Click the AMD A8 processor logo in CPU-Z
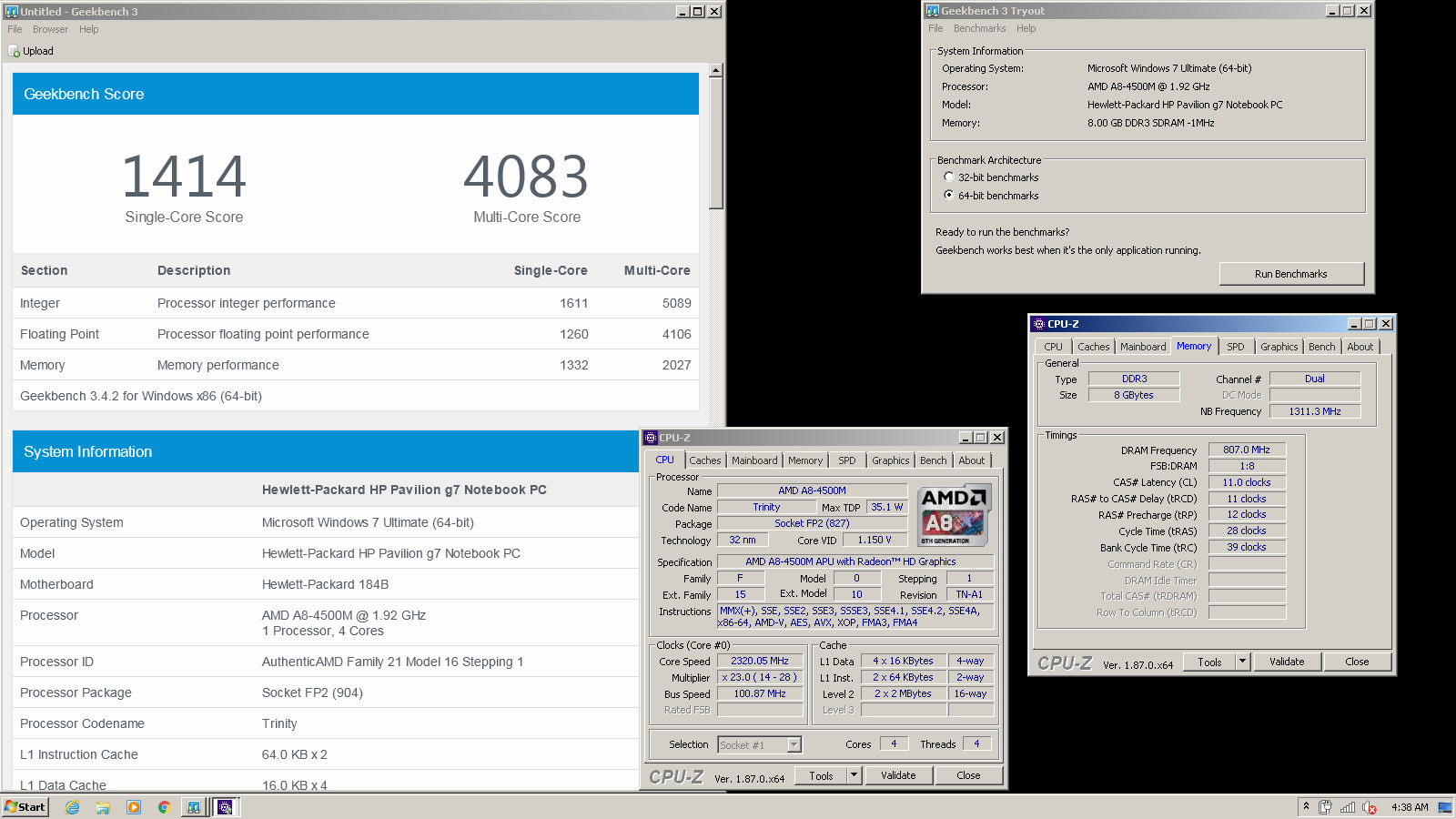 pos(954,515)
